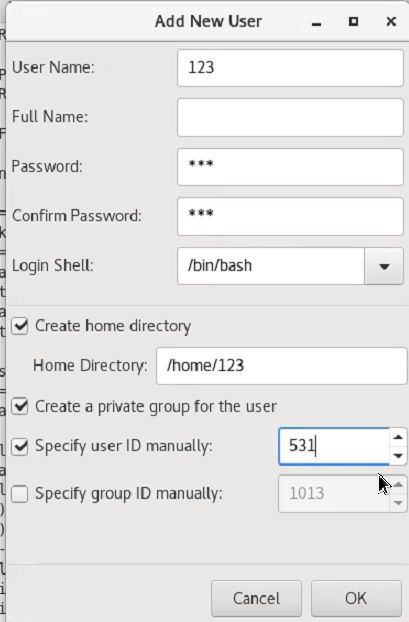Click the group ID 1013 field
The height and width of the screenshot is (622, 409).
click(x=334, y=494)
